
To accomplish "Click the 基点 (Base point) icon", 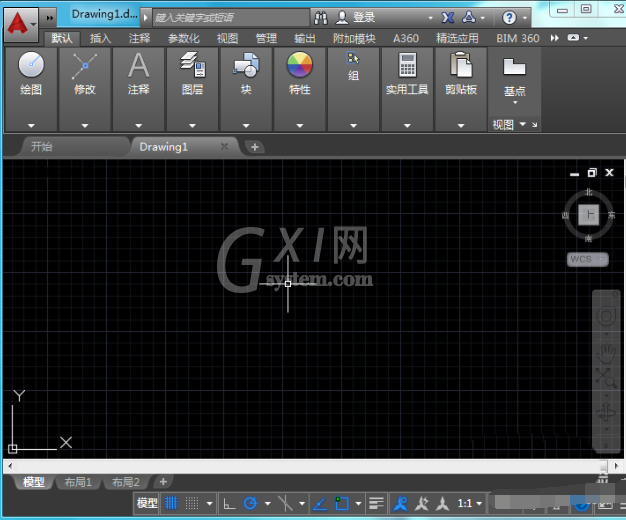I will (514, 67).
